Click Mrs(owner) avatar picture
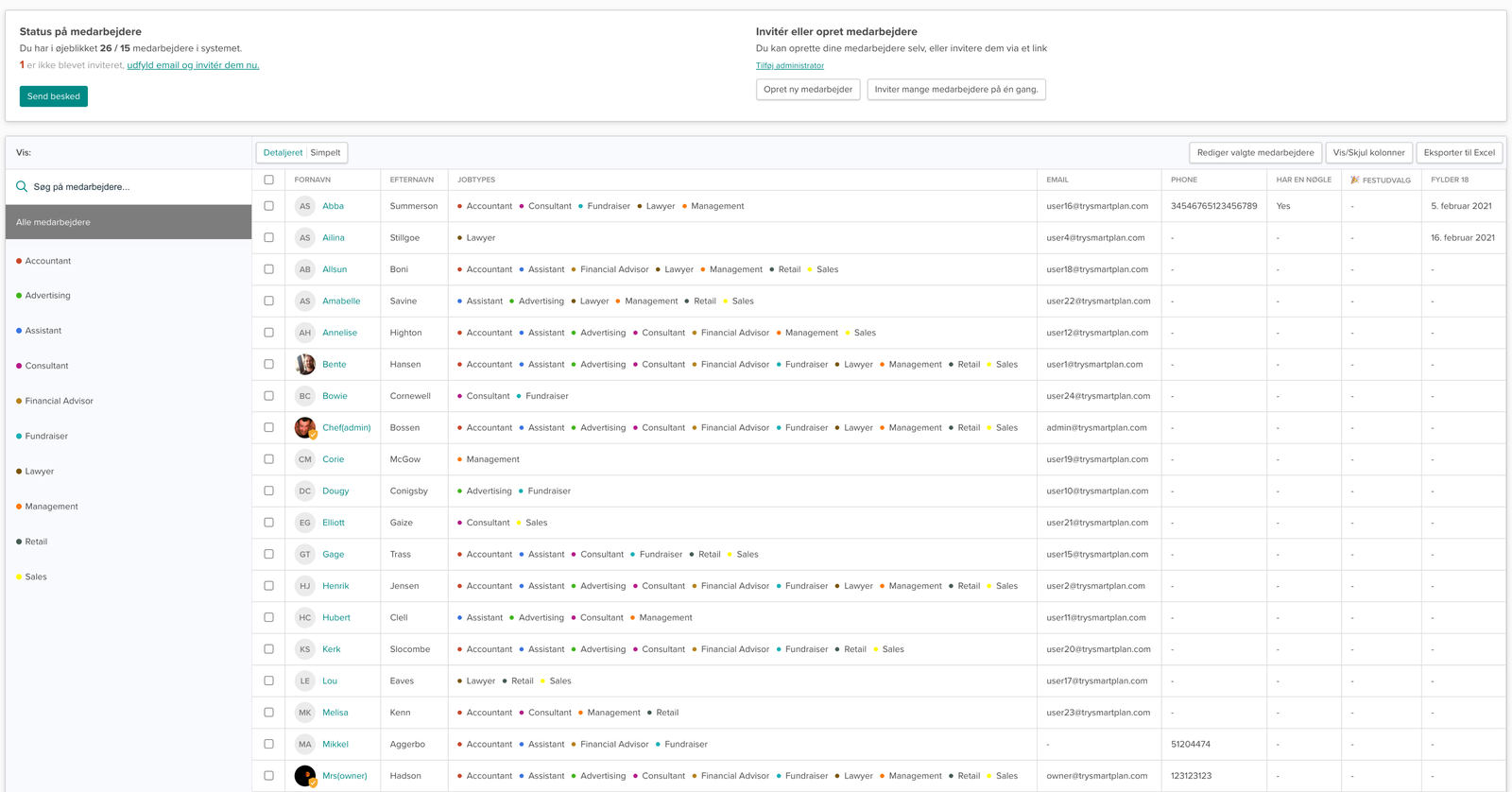 (304, 776)
